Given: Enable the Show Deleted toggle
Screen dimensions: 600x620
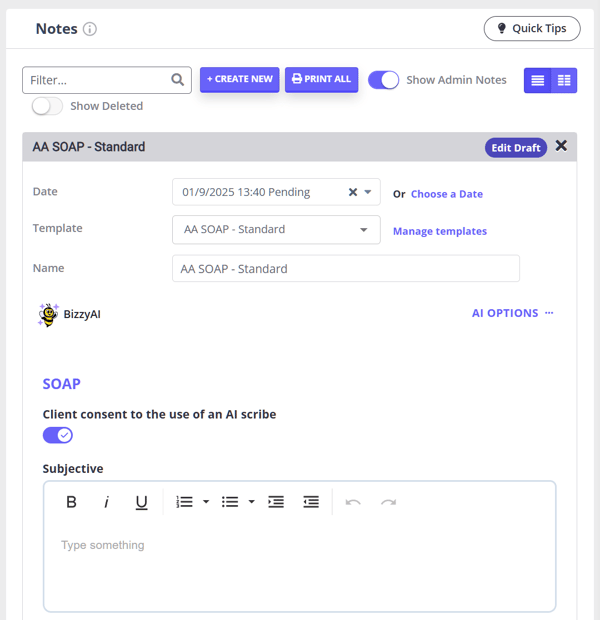Looking at the screenshot, I should 47,106.
